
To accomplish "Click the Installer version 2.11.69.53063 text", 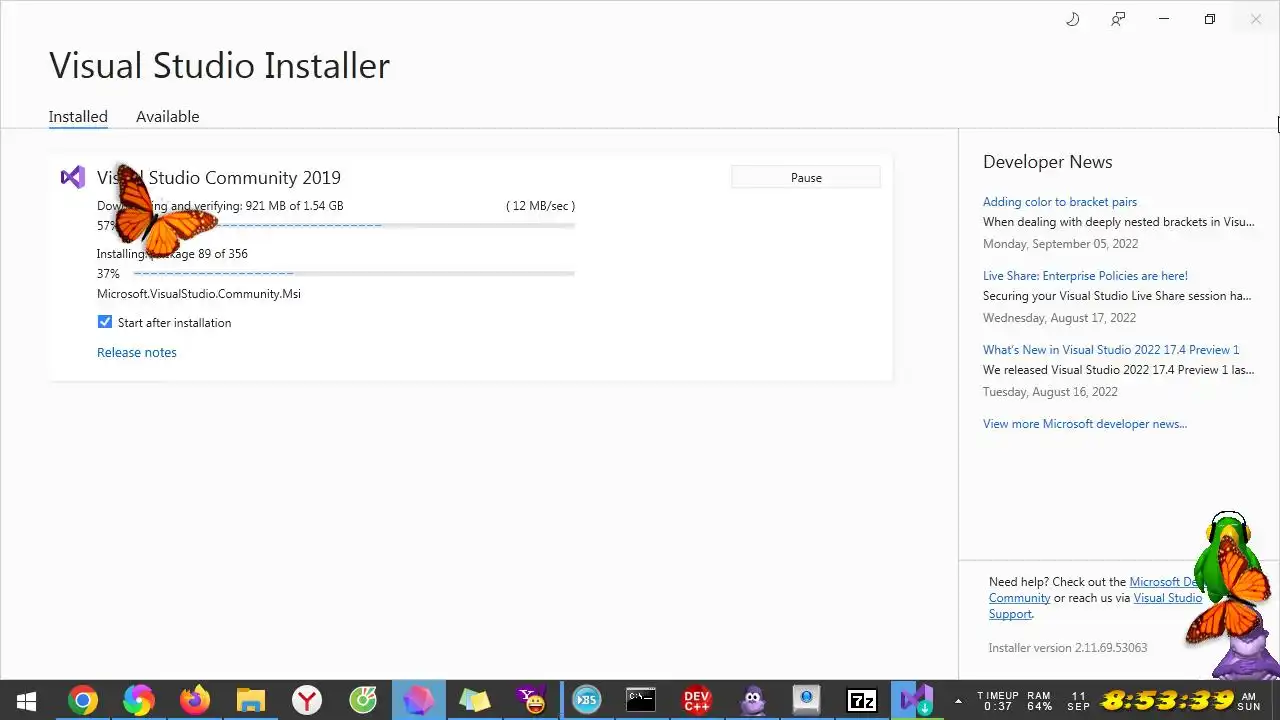I will point(1068,648).
